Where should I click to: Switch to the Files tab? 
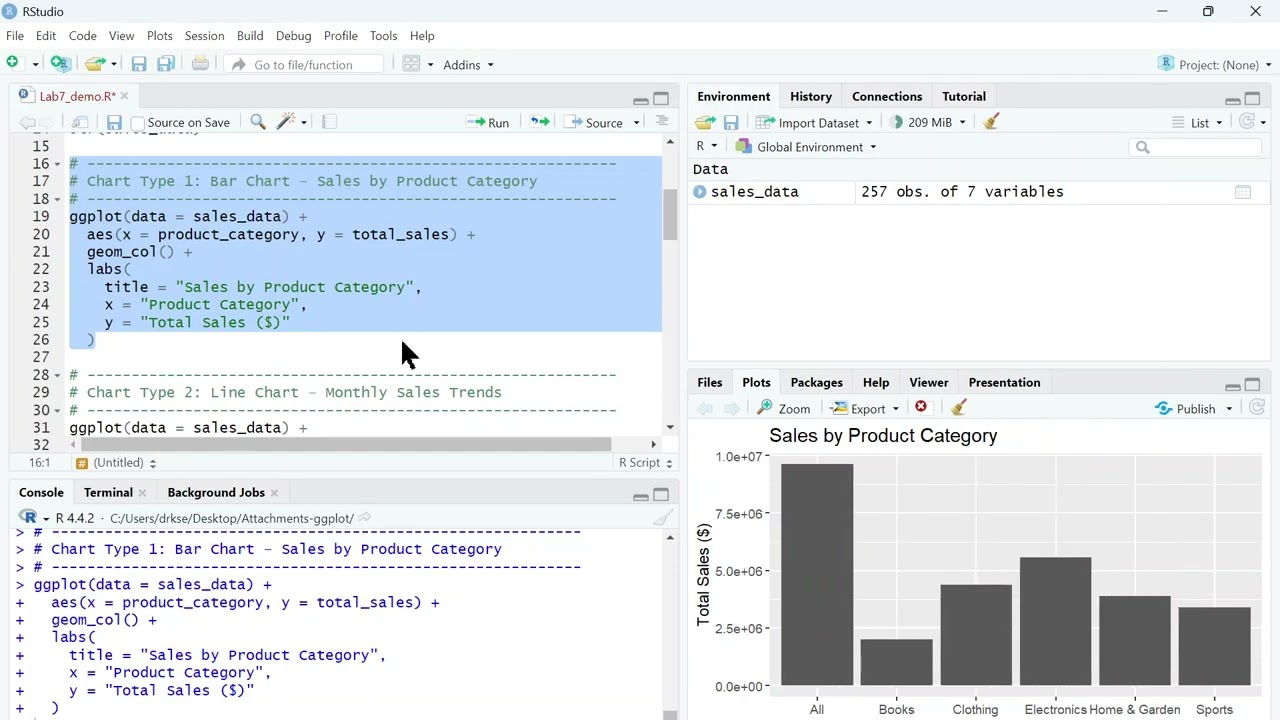709,382
